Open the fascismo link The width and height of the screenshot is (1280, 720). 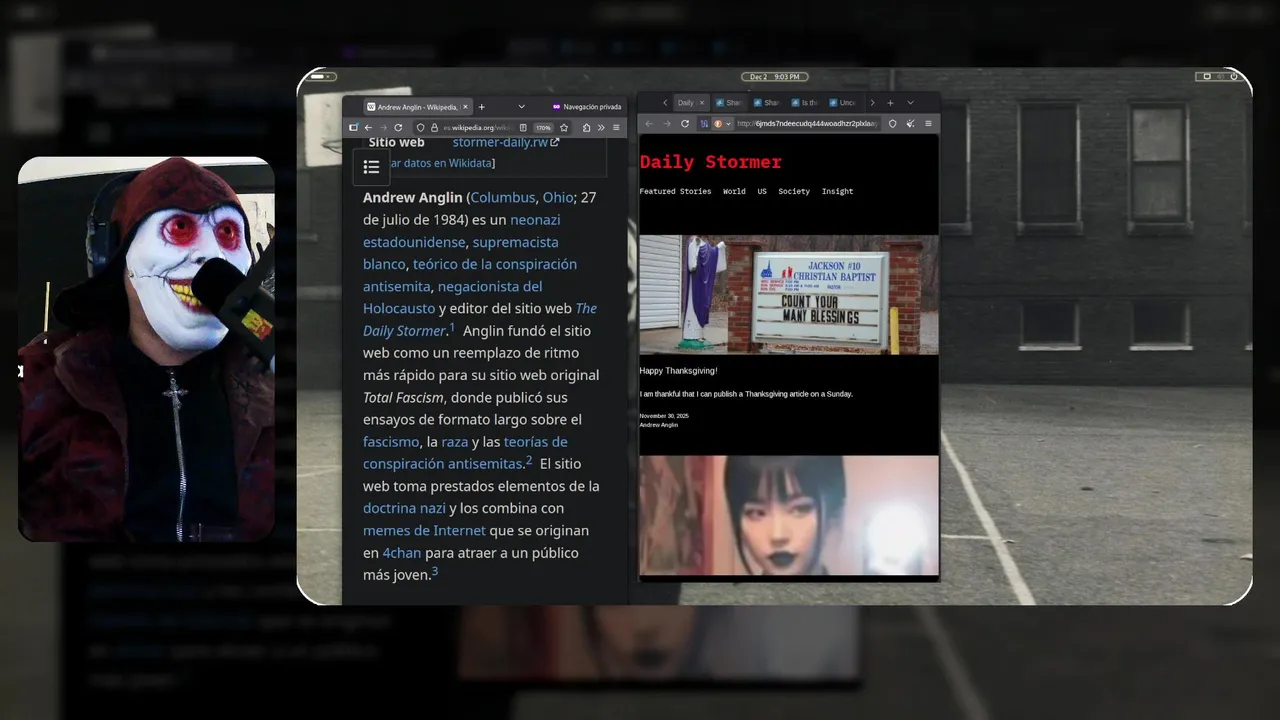(x=391, y=442)
